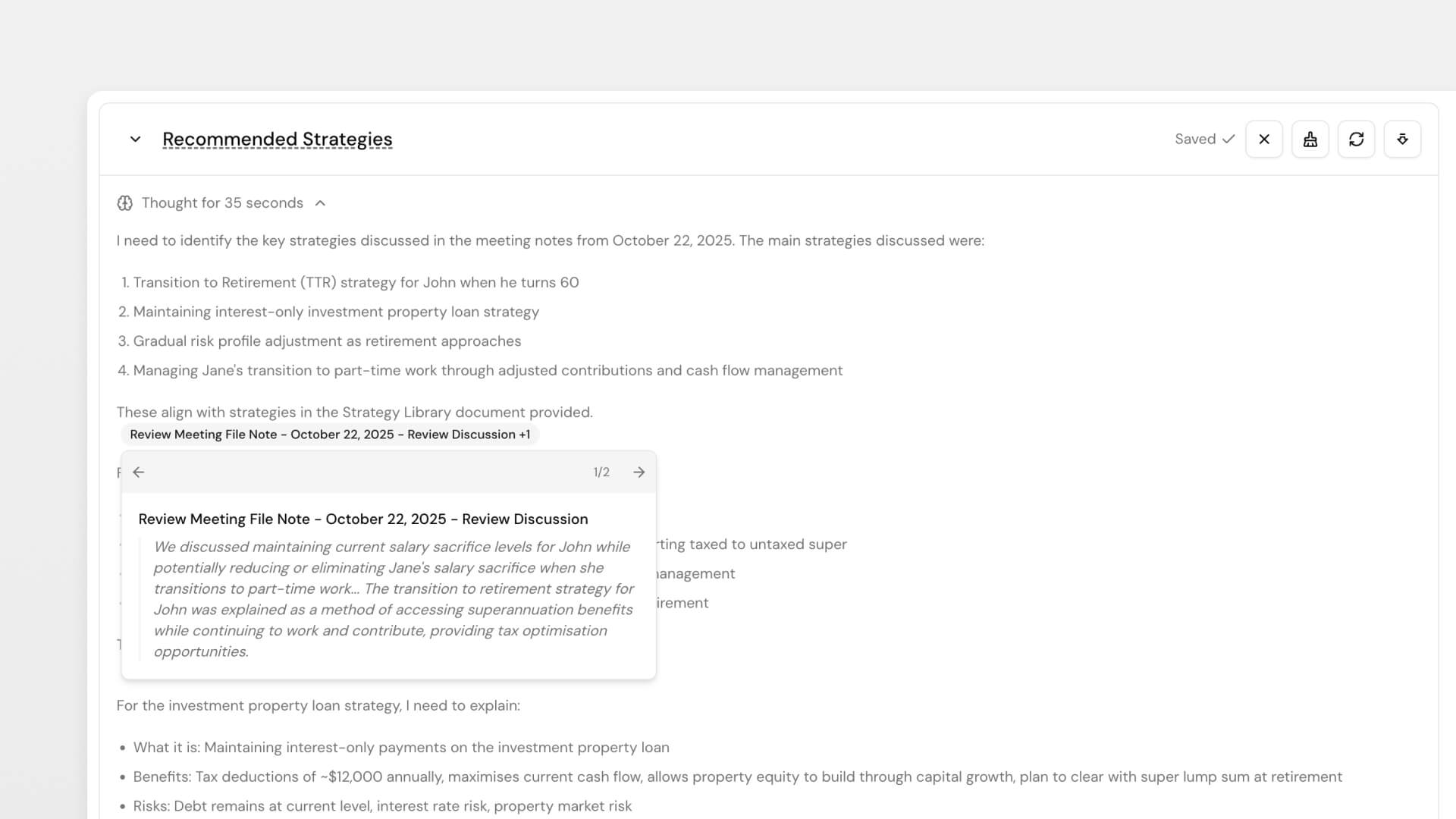Image resolution: width=1456 pixels, height=819 pixels.
Task: Open the Review Meeting File Note popup title
Action: pos(363,519)
